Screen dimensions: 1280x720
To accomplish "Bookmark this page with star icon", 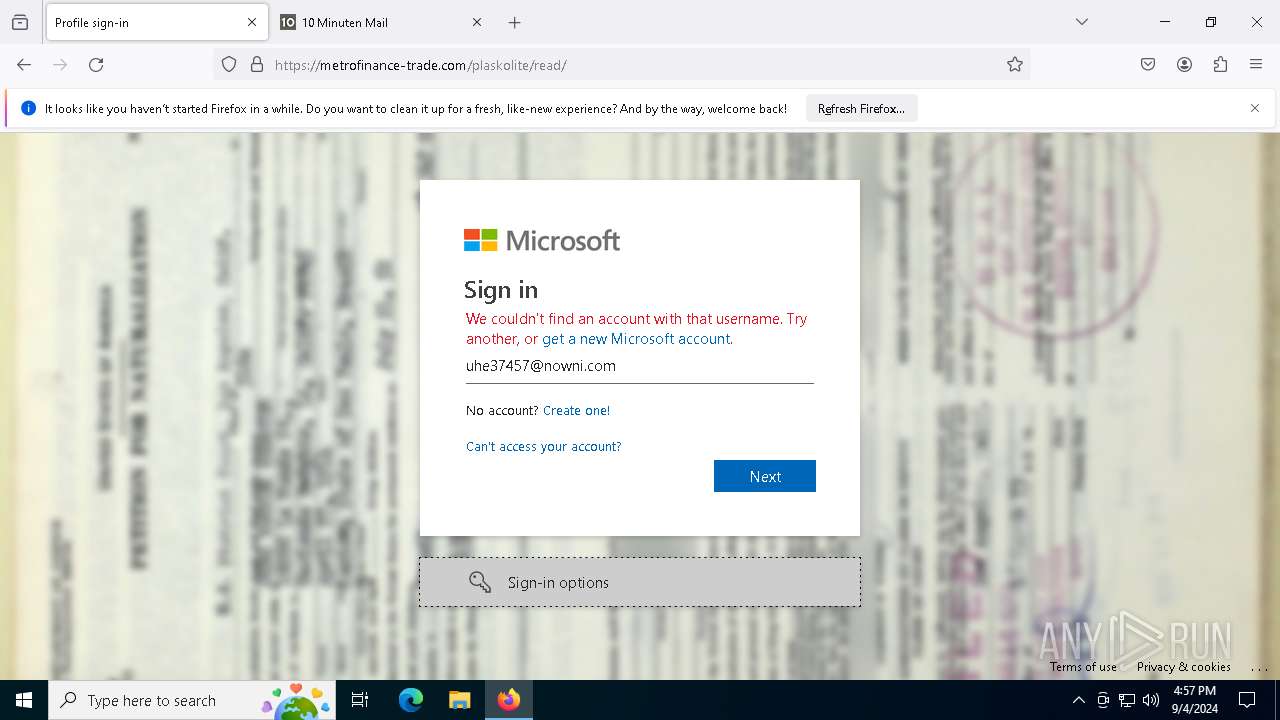I will [x=1015, y=65].
